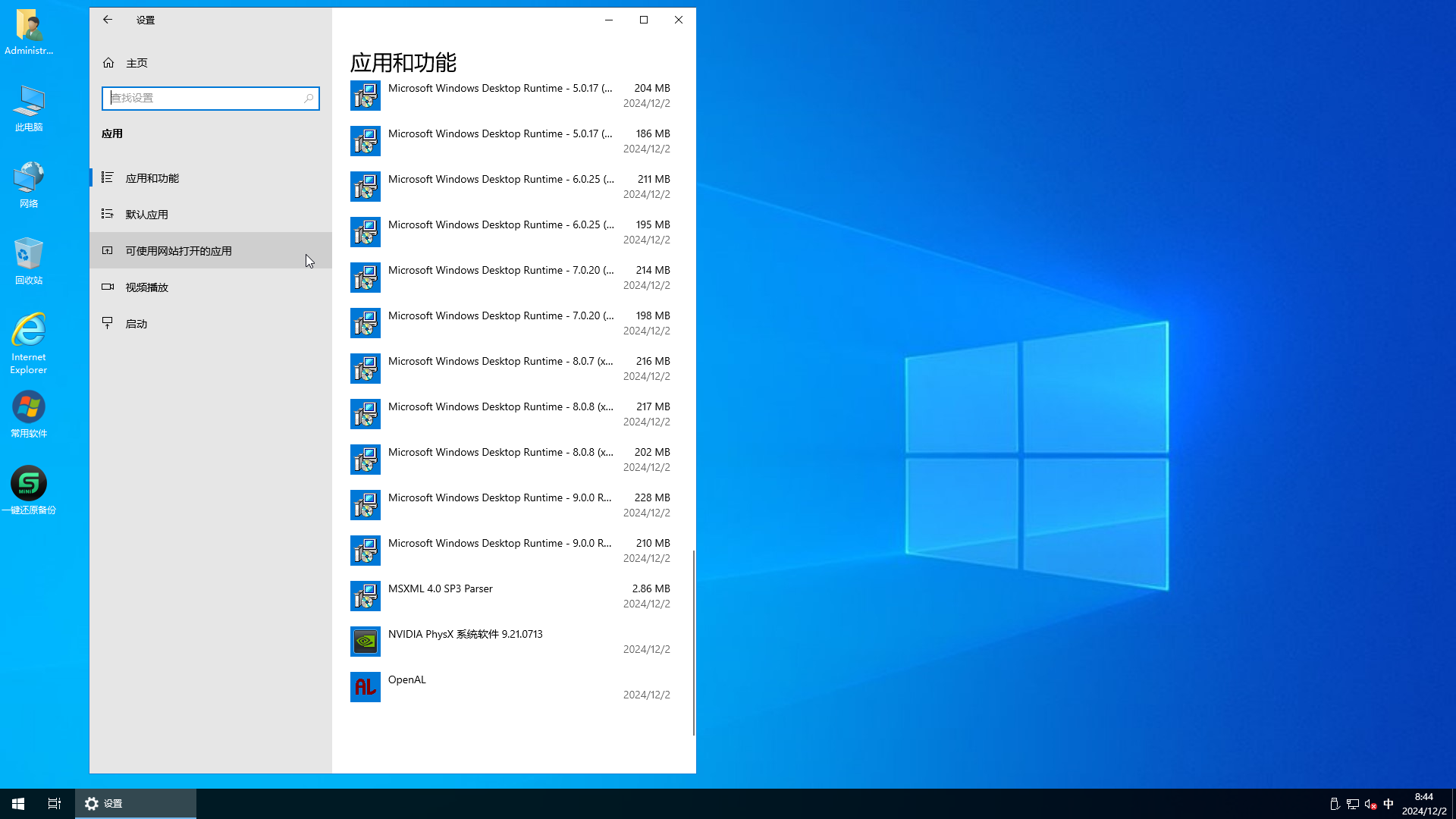Image resolution: width=1456 pixels, height=819 pixels.
Task: Click installer icon of the 216 MB runtime
Action: 366,369
